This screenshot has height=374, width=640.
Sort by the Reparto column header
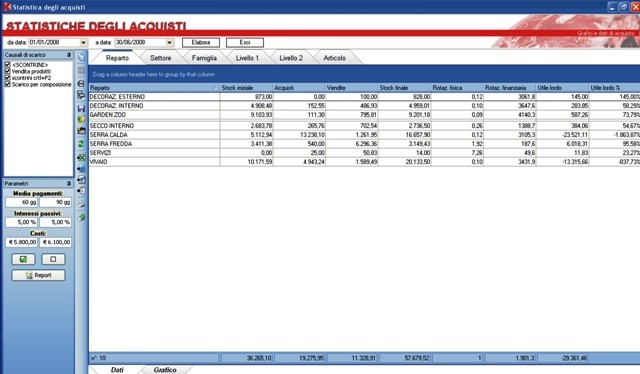[x=154, y=88]
